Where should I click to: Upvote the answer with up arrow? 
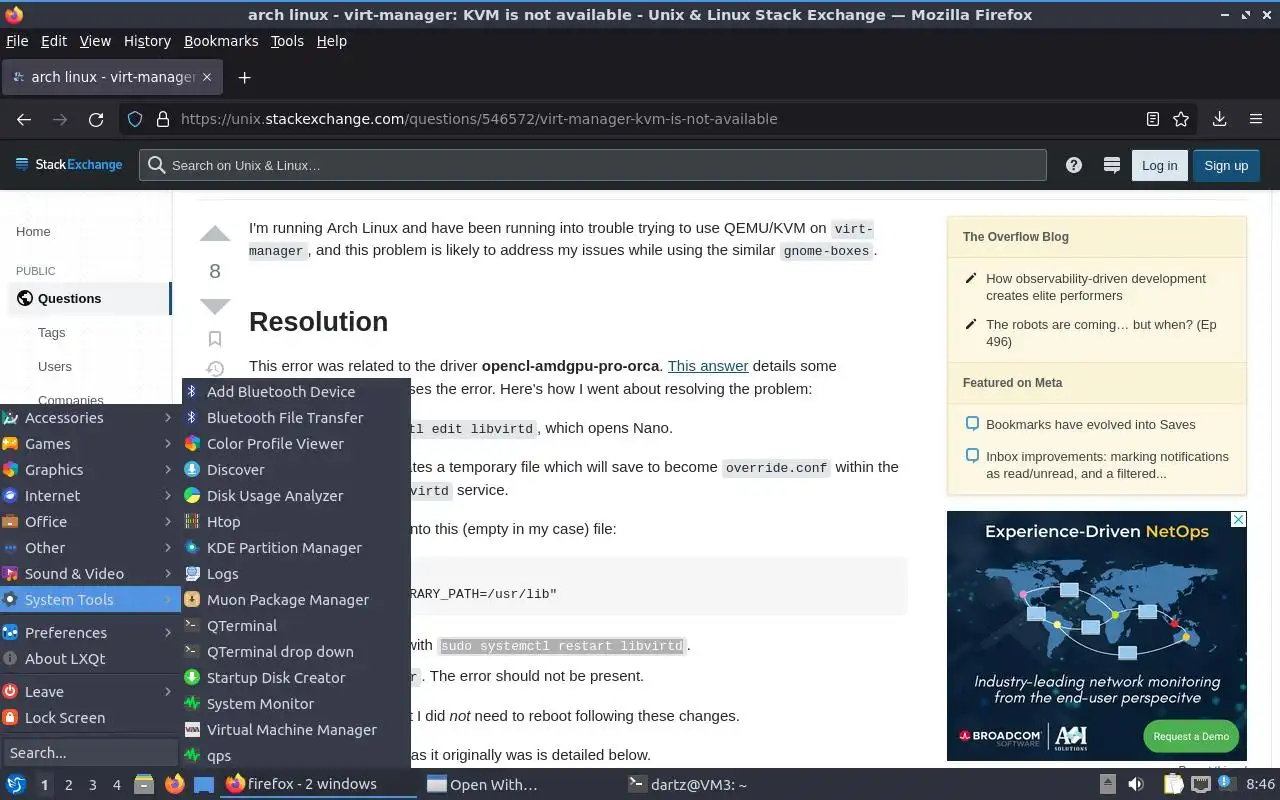coord(215,234)
